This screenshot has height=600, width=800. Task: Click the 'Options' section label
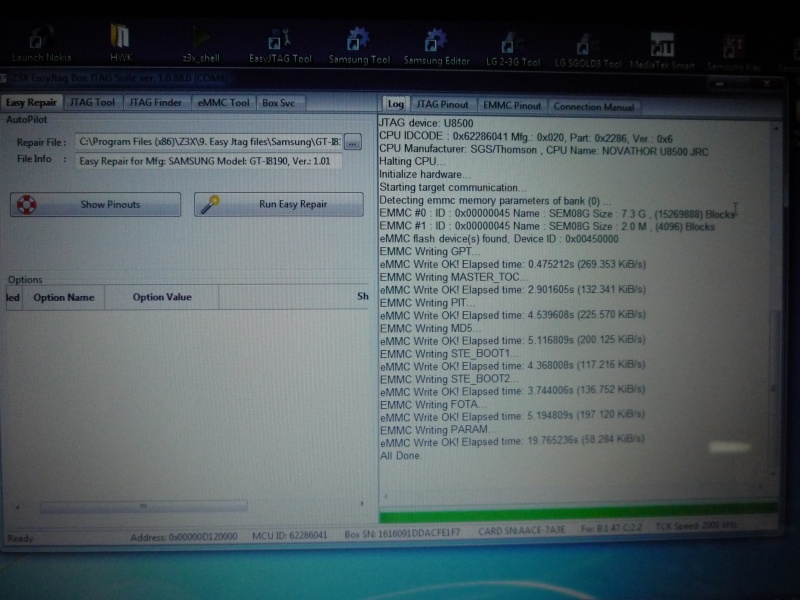(25, 280)
